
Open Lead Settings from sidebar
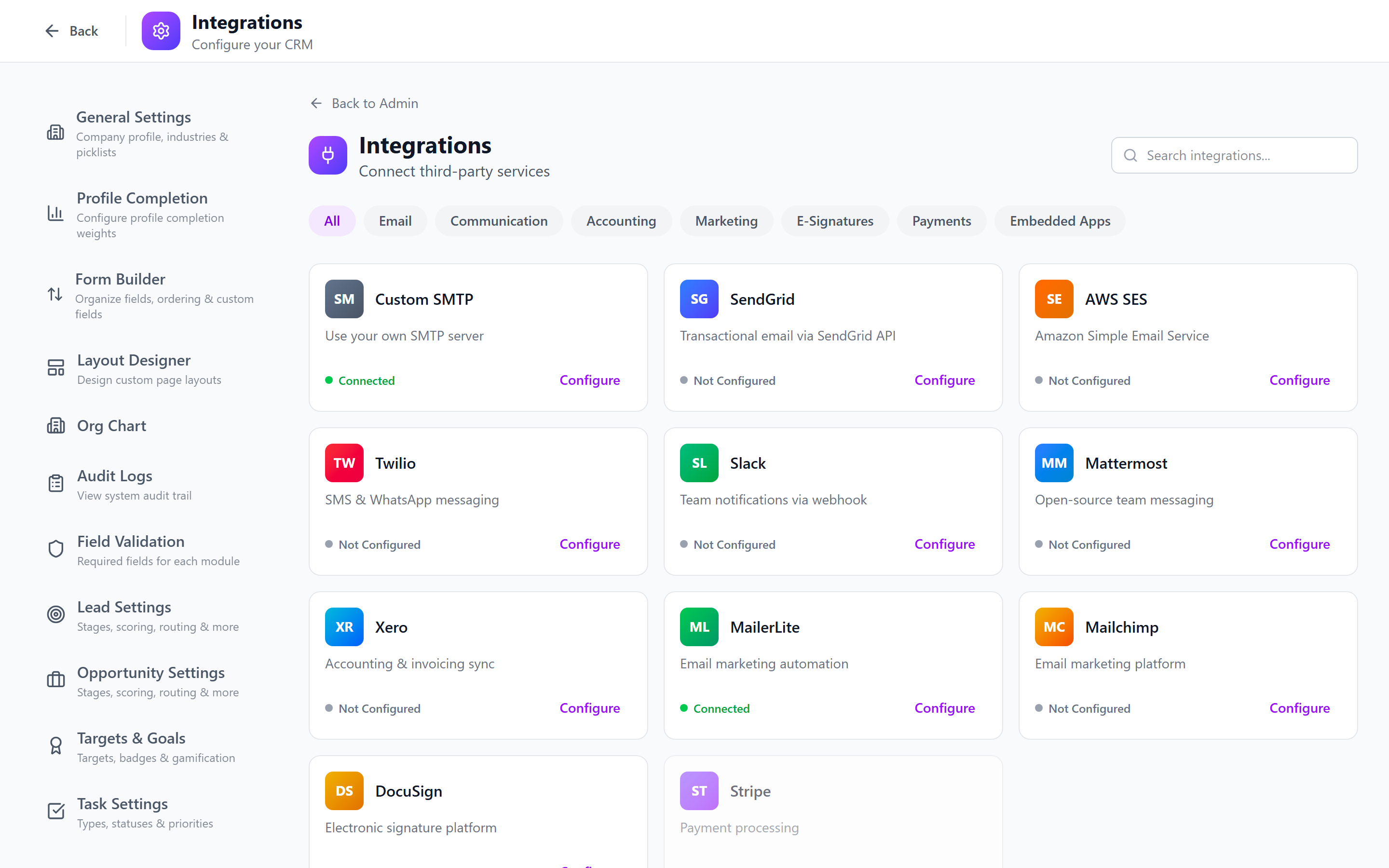pos(150,615)
